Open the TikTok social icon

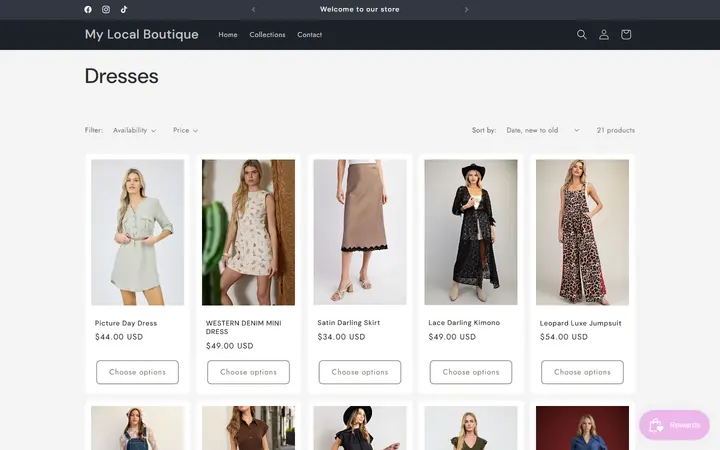(124, 9)
